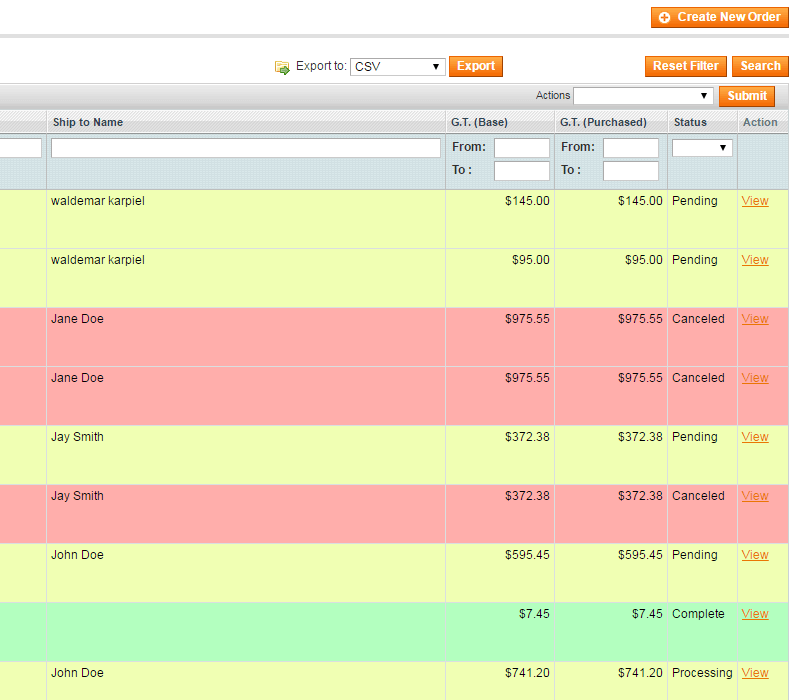Click the Ship to Name filter field
Screen dimensions: 800x700
coord(245,148)
